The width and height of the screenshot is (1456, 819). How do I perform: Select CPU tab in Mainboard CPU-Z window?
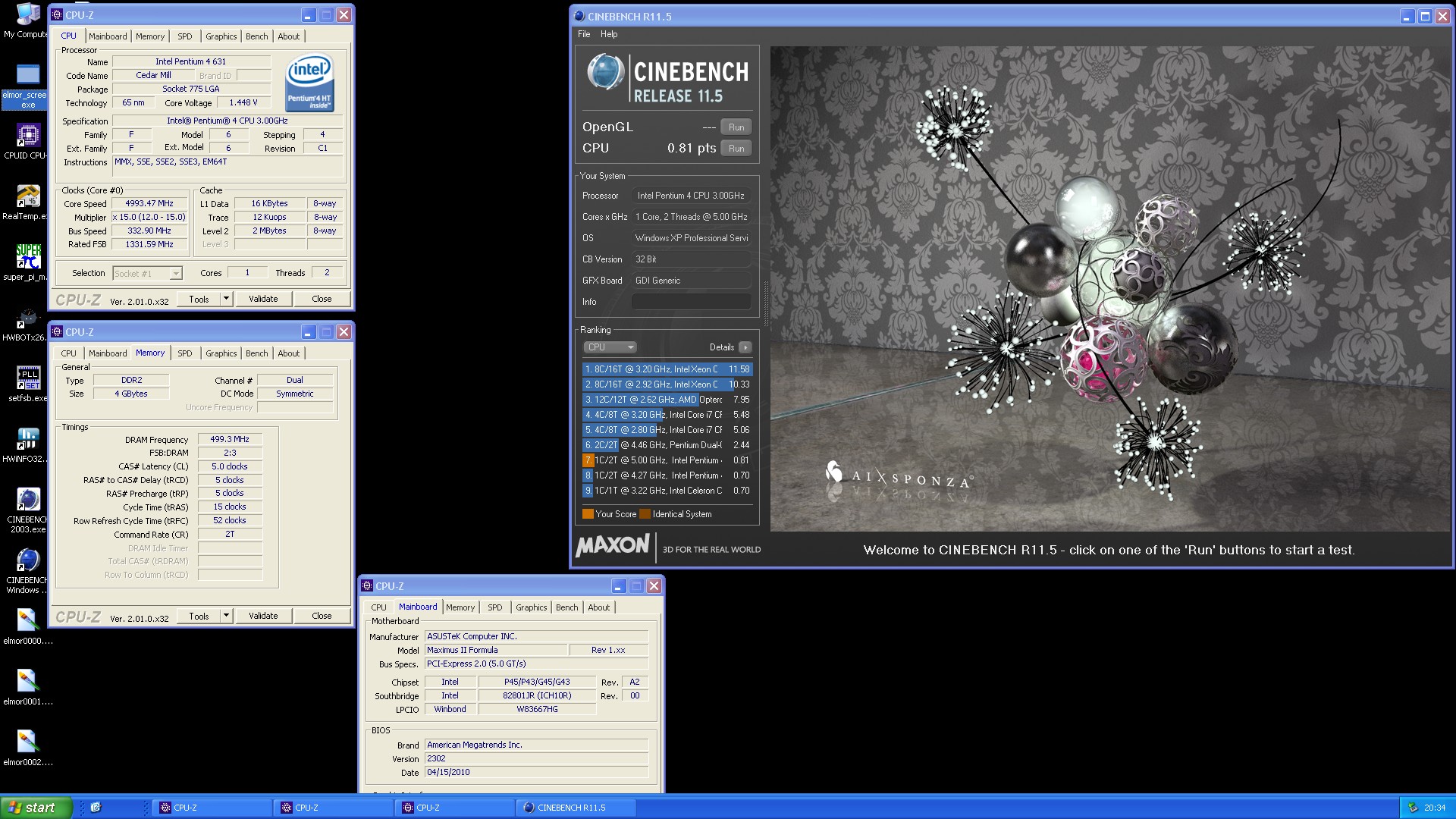pyautogui.click(x=378, y=607)
